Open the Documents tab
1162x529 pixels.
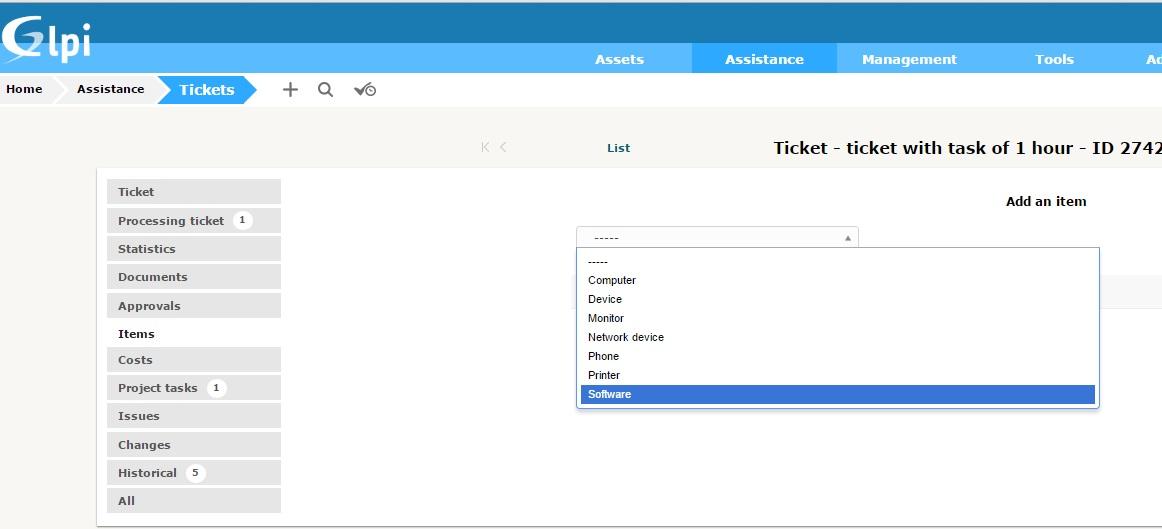(194, 276)
